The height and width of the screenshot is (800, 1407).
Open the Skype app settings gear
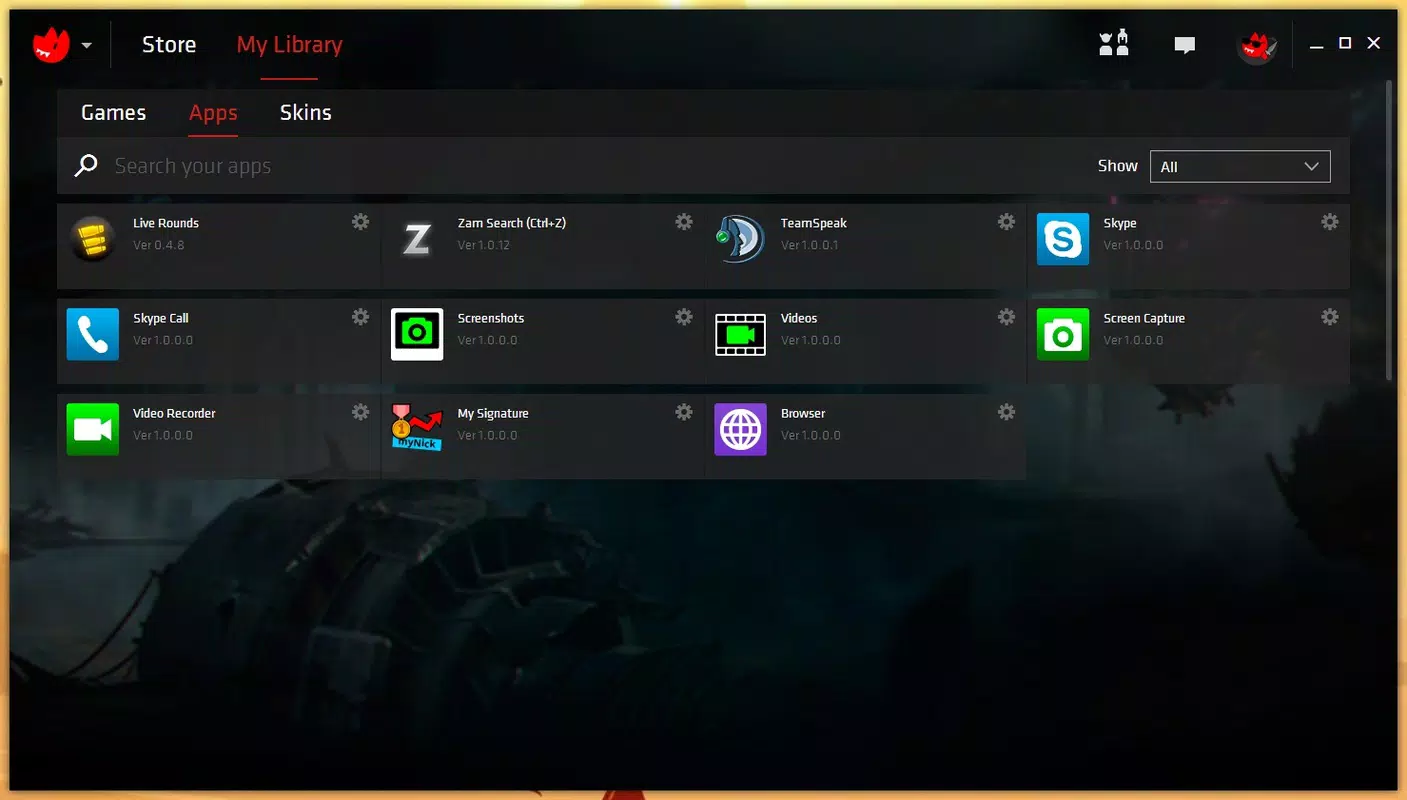1330,222
